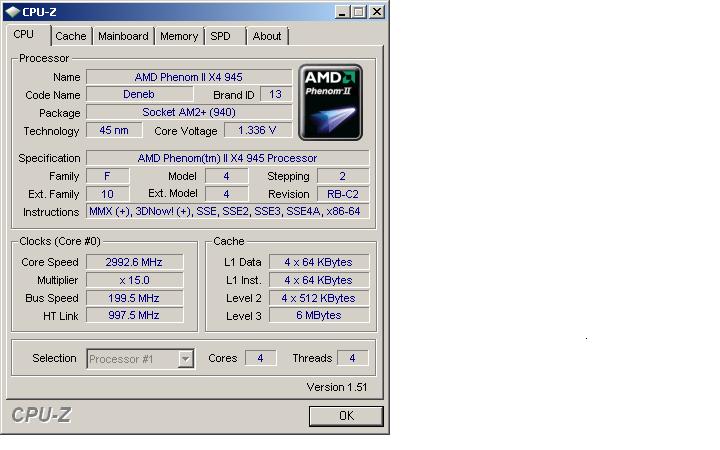Click the core speed value 2992.6 MHz

(x=134, y=262)
